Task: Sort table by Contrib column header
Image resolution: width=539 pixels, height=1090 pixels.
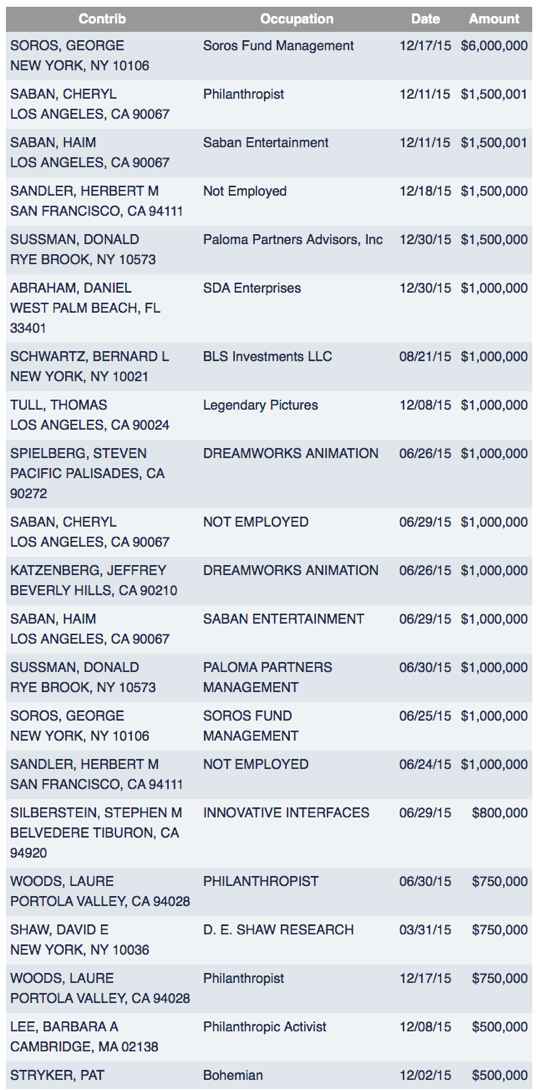Action: coord(102,19)
